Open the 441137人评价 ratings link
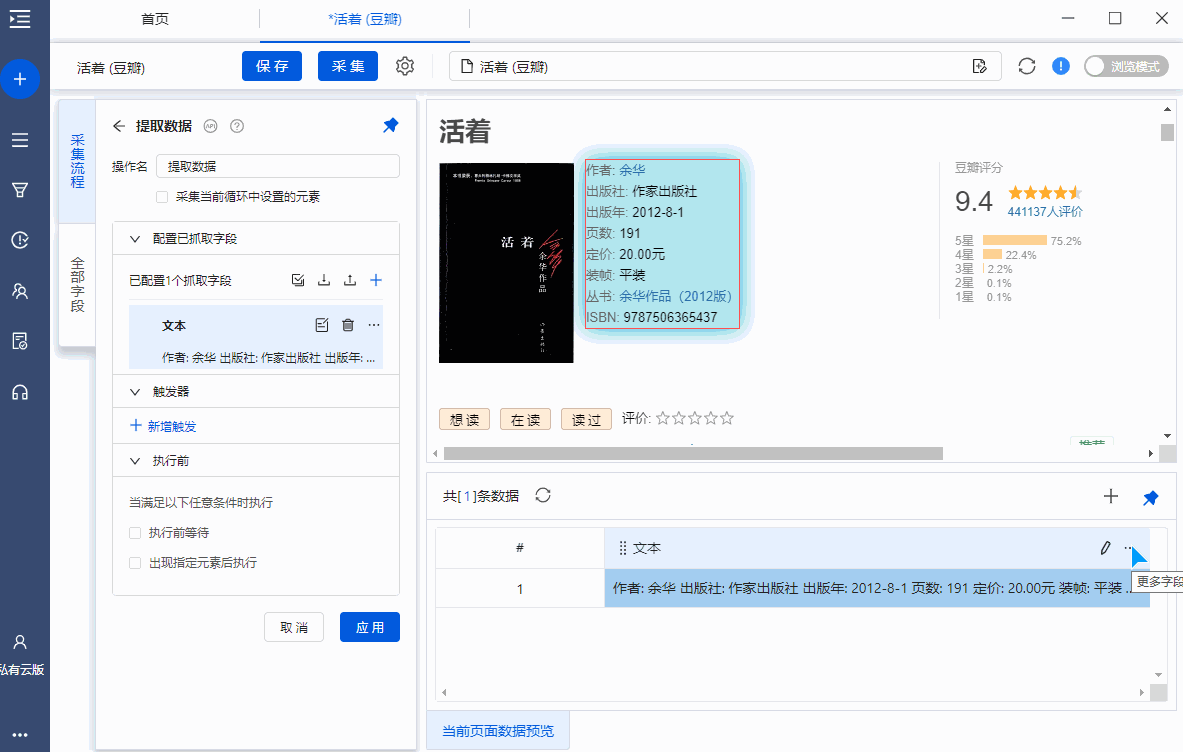Viewport: 1183px width, 752px height. tap(1045, 212)
